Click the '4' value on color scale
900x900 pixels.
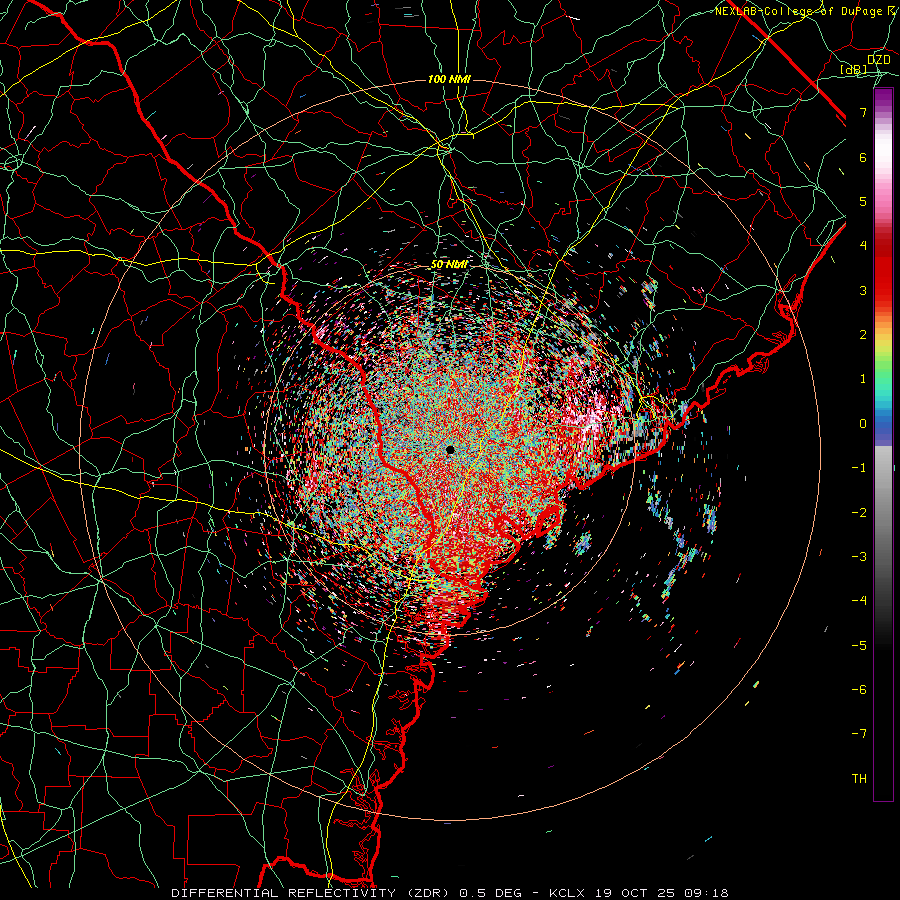point(863,246)
